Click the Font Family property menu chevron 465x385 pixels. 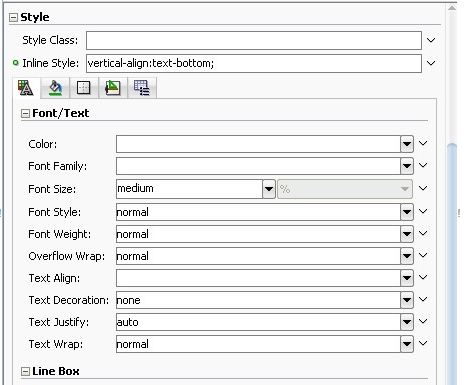(x=423, y=165)
